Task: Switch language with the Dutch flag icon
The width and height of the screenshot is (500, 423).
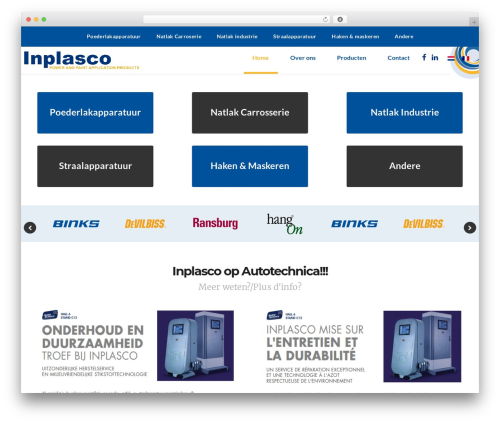Action: (x=451, y=58)
